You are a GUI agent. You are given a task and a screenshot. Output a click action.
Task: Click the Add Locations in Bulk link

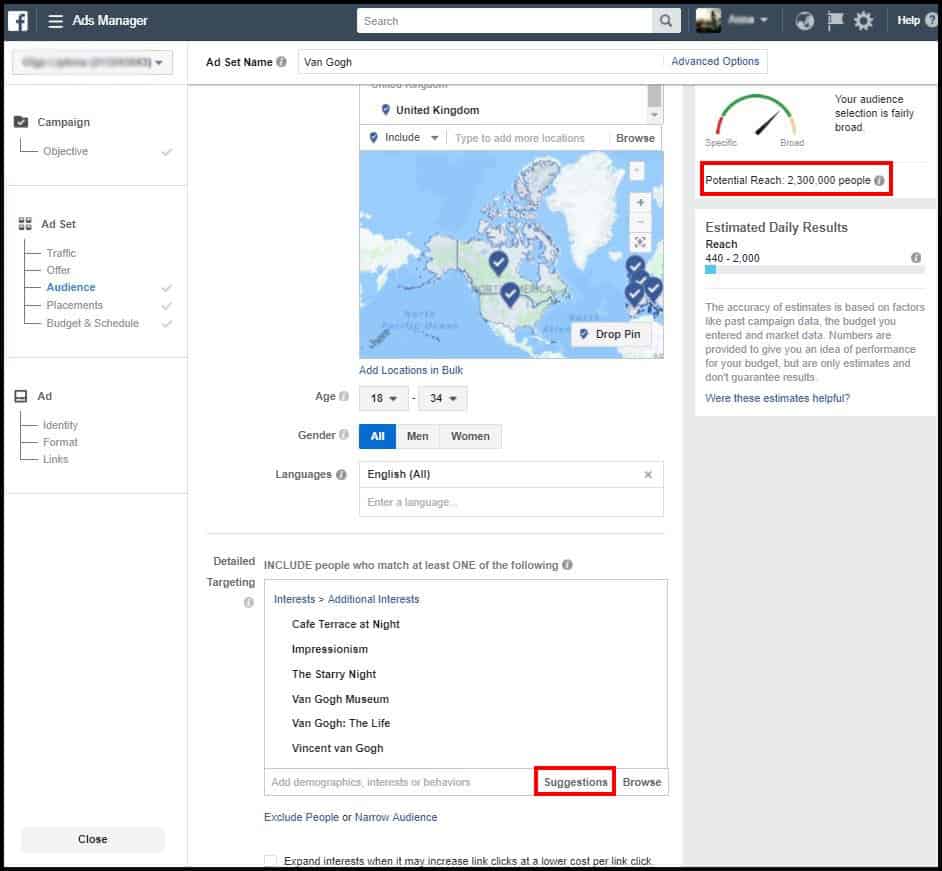pyautogui.click(x=411, y=370)
